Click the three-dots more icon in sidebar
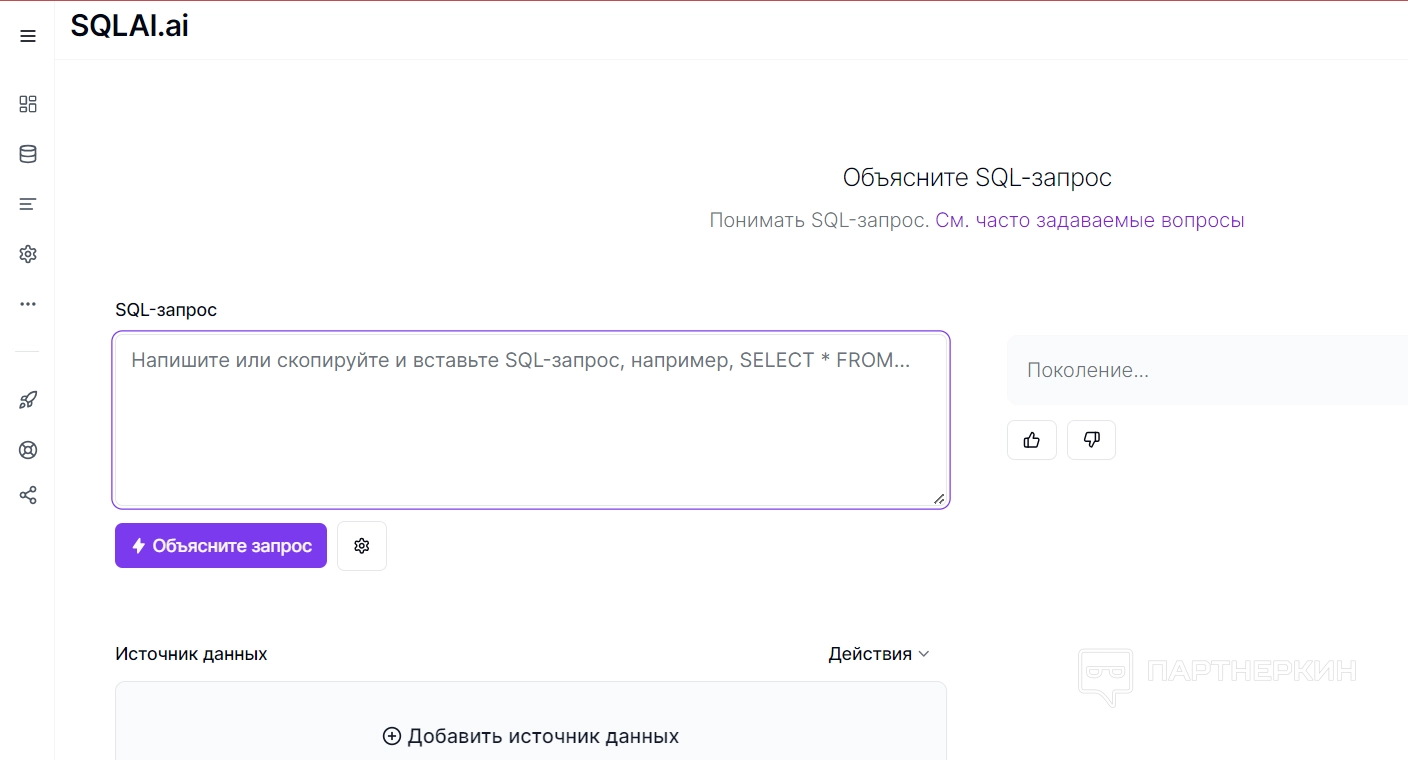1408x760 pixels. (28, 304)
